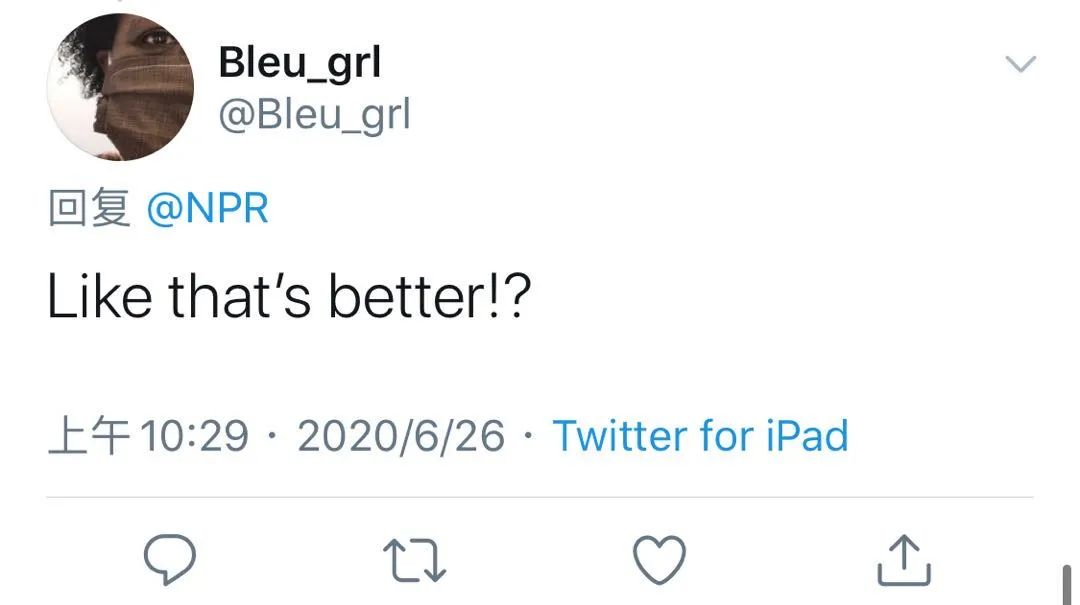Click the bold Bleu_grl display name
The height and width of the screenshot is (605, 1080).
pyautogui.click(x=299, y=64)
